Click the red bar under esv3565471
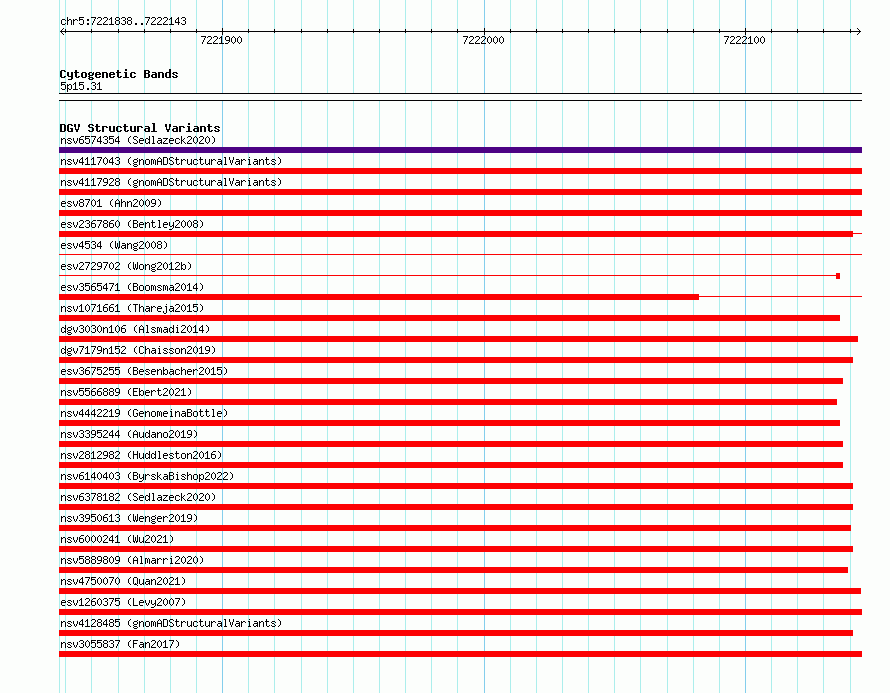 [379, 297]
